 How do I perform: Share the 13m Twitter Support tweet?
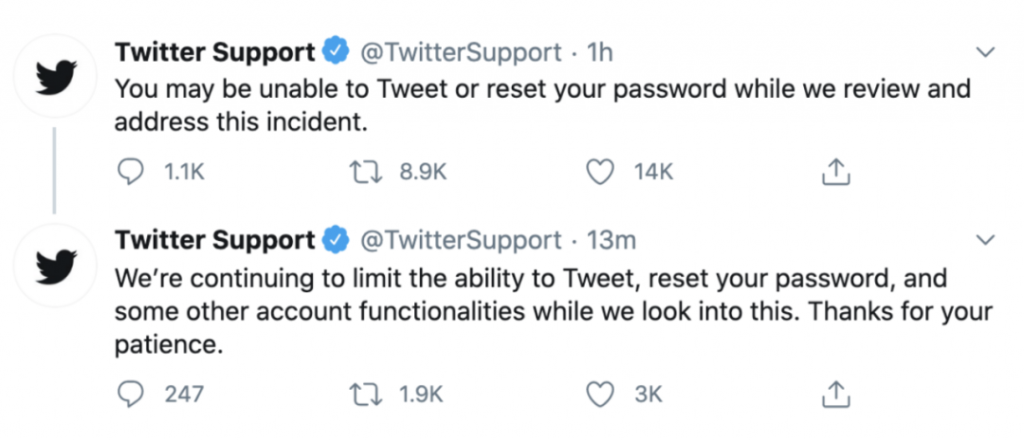tap(835, 394)
